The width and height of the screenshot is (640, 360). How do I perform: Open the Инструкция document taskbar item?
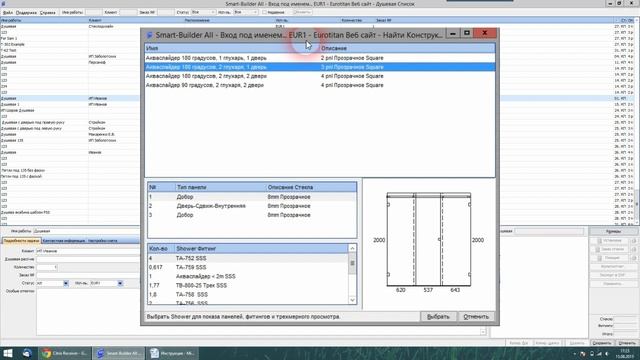click(x=172, y=353)
